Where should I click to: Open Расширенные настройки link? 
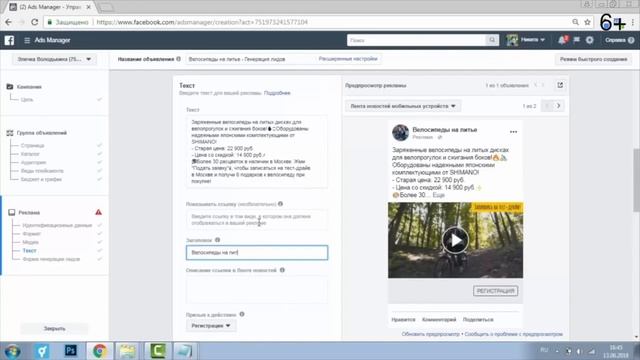348,59
